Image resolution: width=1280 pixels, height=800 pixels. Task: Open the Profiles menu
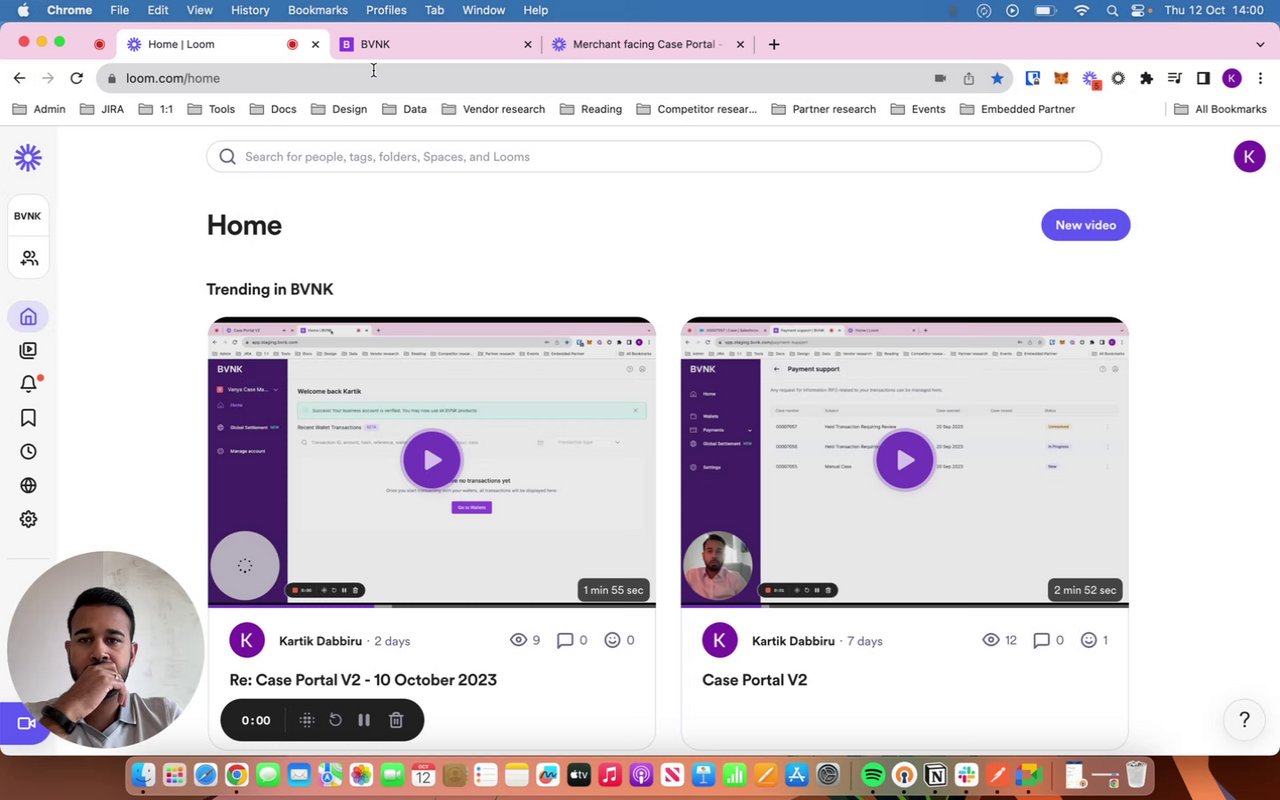pos(386,10)
